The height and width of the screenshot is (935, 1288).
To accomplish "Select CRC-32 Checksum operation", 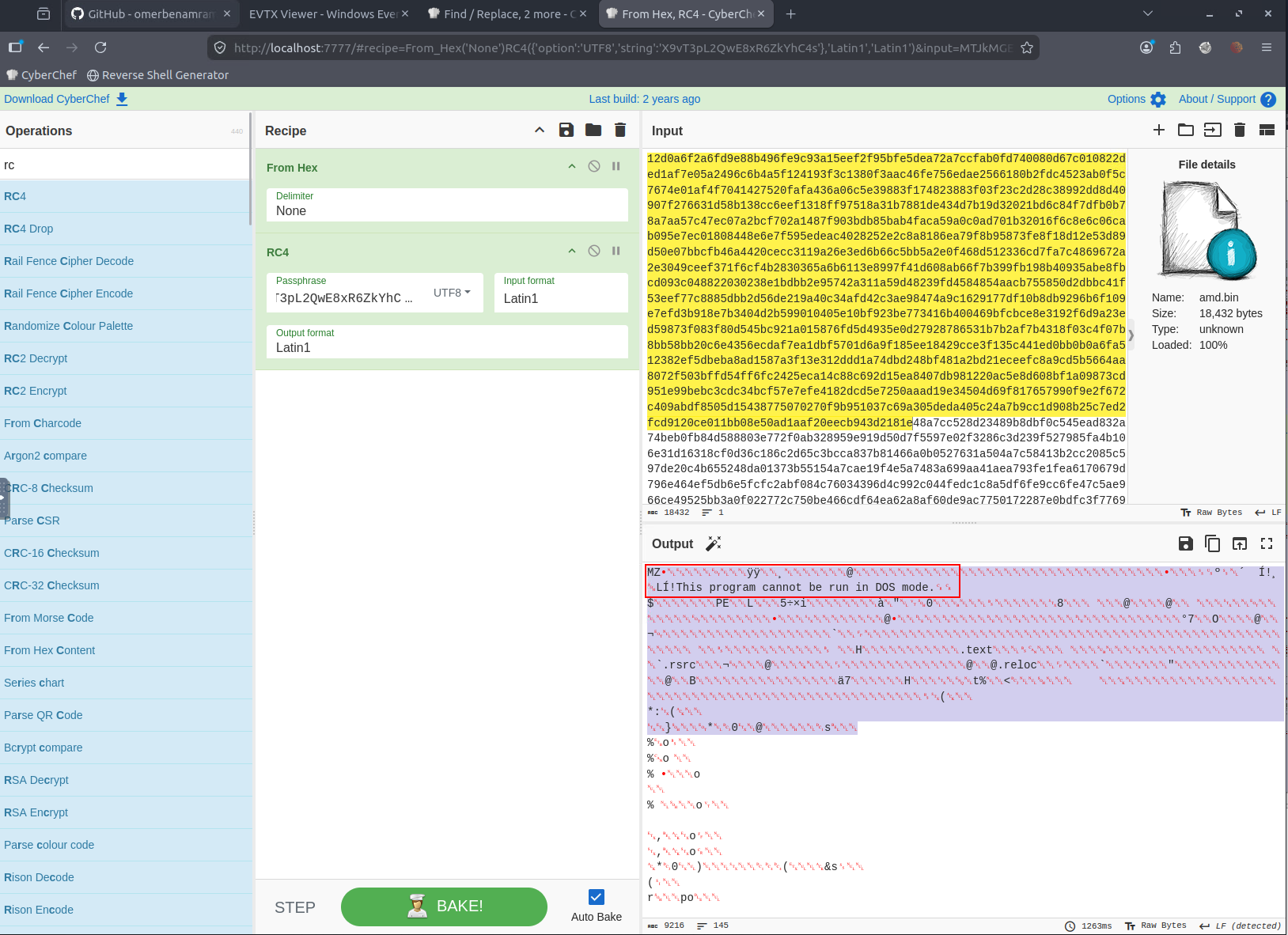I will (x=126, y=585).
